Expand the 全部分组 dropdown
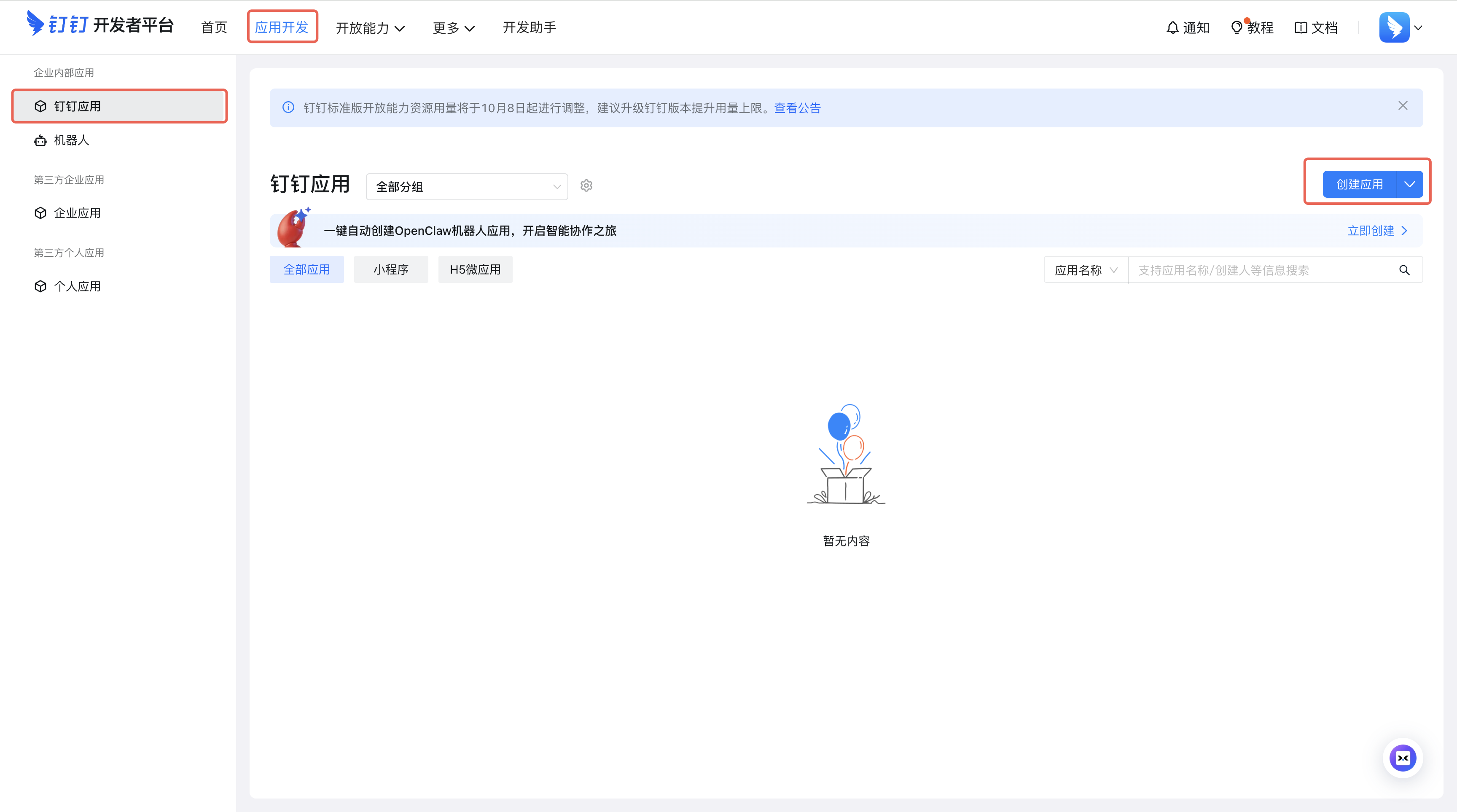Image resolution: width=1457 pixels, height=812 pixels. click(x=467, y=187)
